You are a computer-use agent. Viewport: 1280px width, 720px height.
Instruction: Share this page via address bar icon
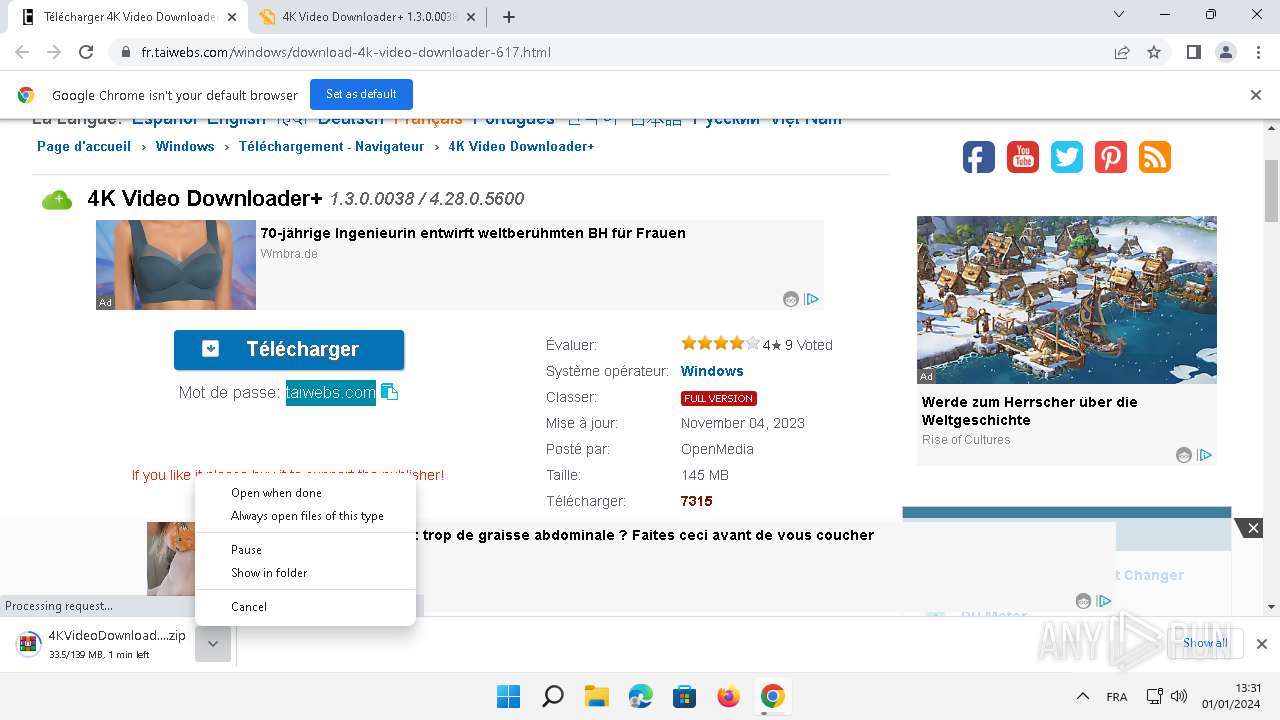click(1122, 52)
